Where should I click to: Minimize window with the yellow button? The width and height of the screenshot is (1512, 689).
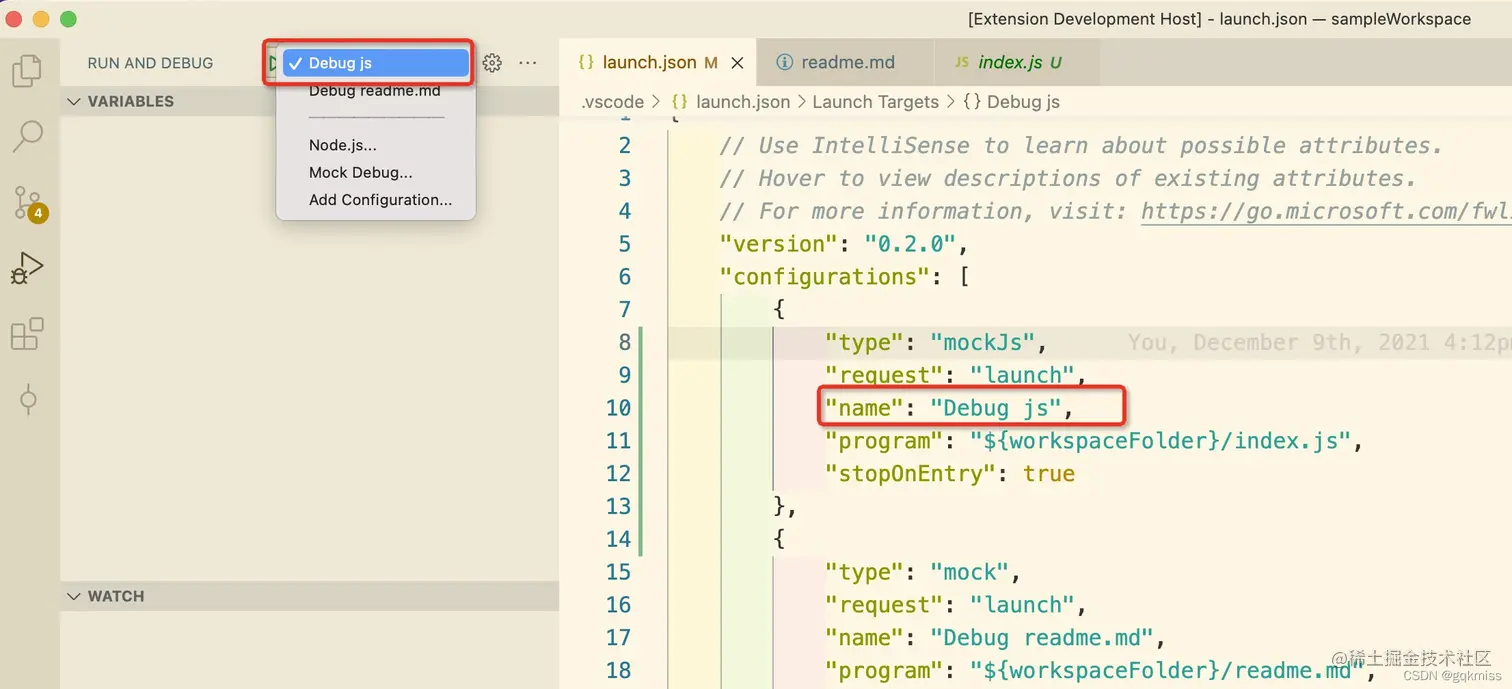click(41, 19)
